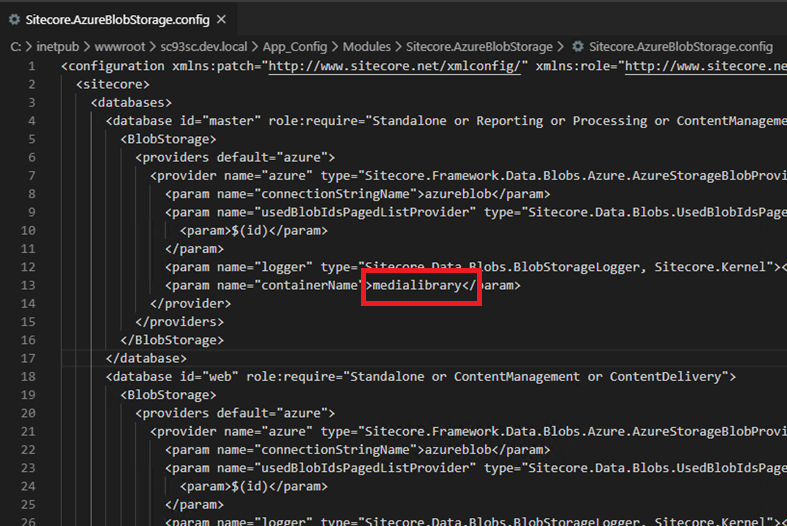Click the logger param name on line 12
The height and width of the screenshot is (526, 787).
283,267
